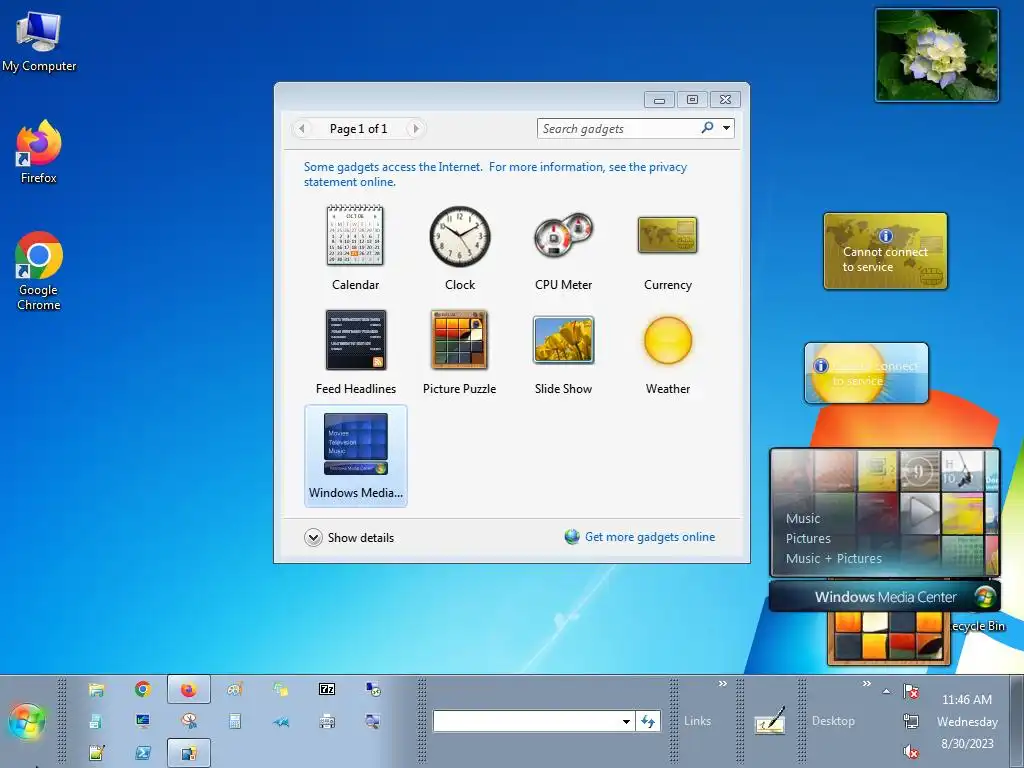
Task: Go to previous gadget page
Action: click(302, 129)
